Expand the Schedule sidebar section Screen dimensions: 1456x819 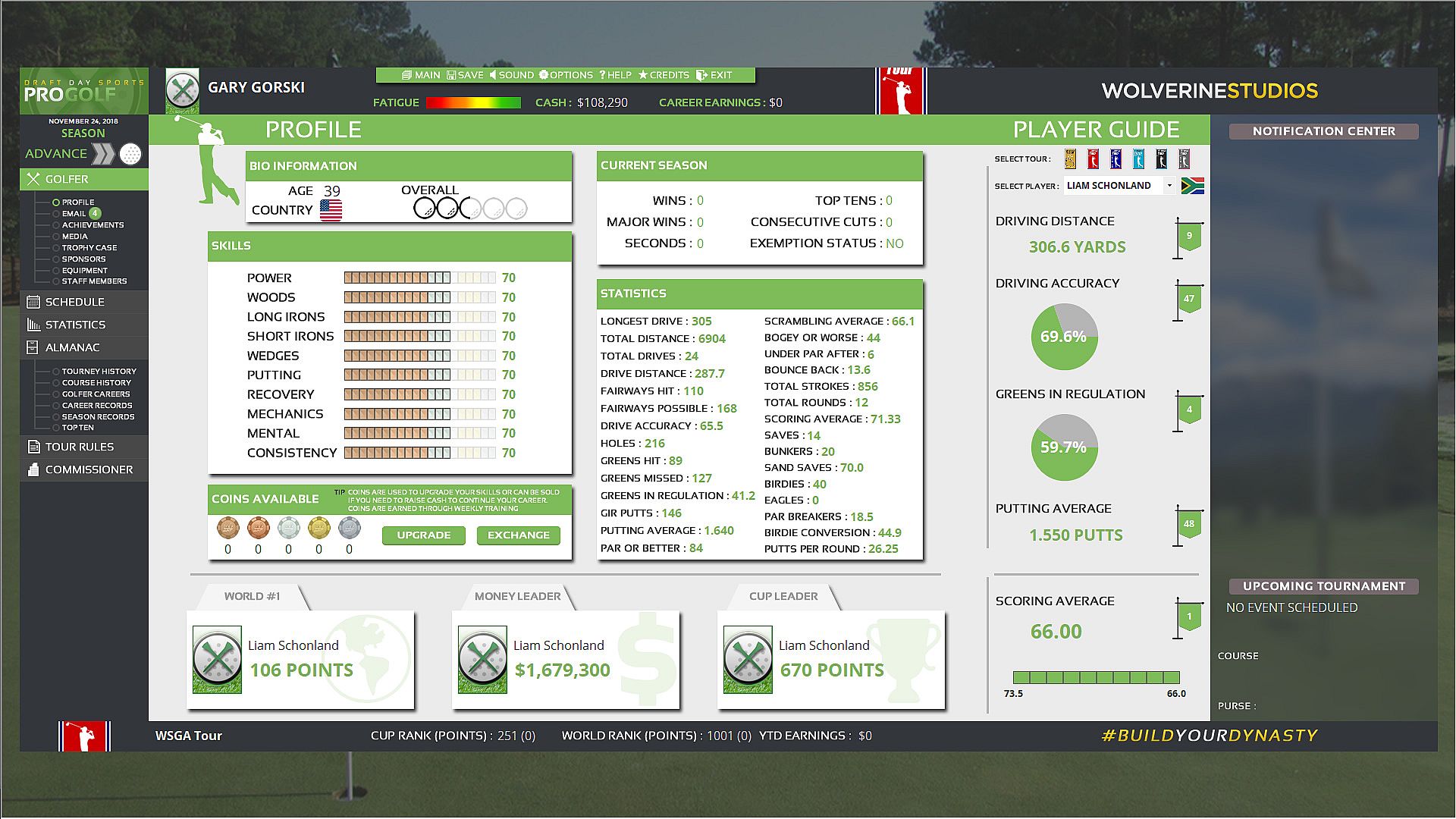click(x=74, y=302)
